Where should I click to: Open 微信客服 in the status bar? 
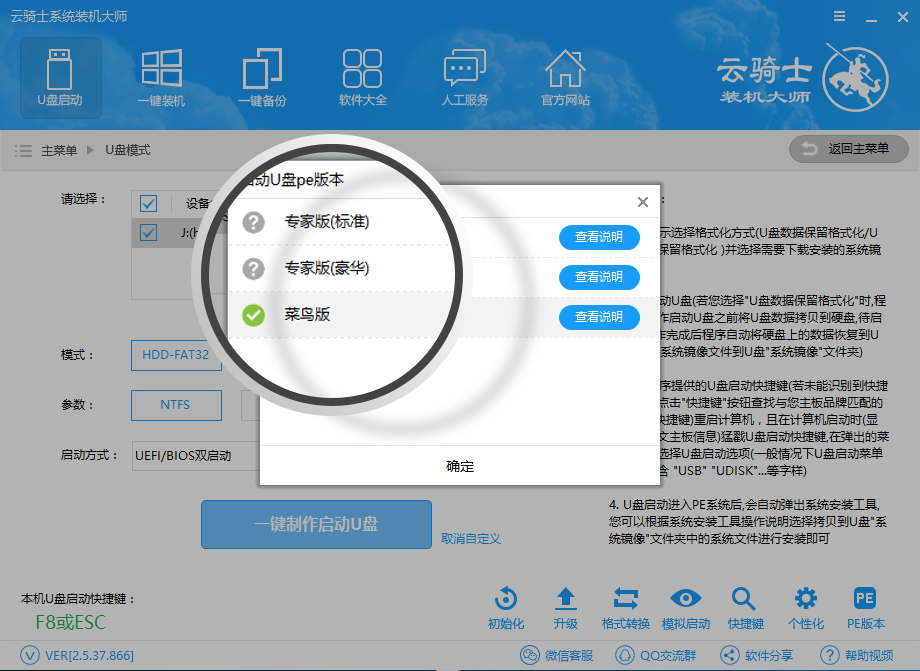[557, 655]
